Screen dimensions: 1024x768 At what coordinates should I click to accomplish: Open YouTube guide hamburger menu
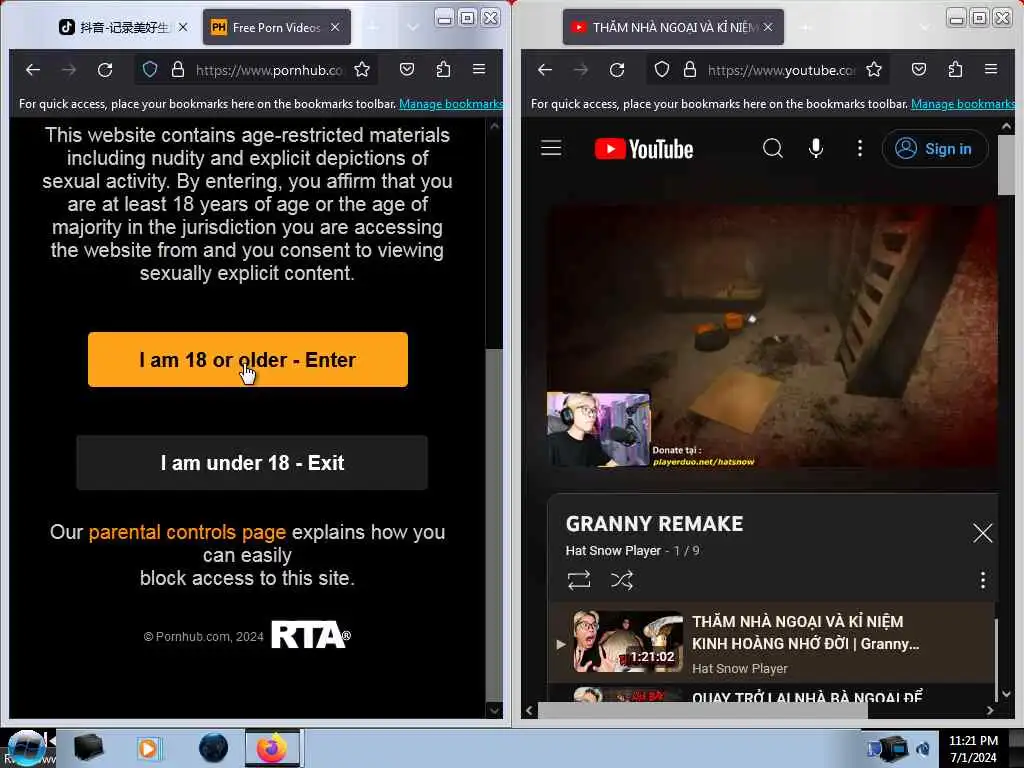pos(551,148)
